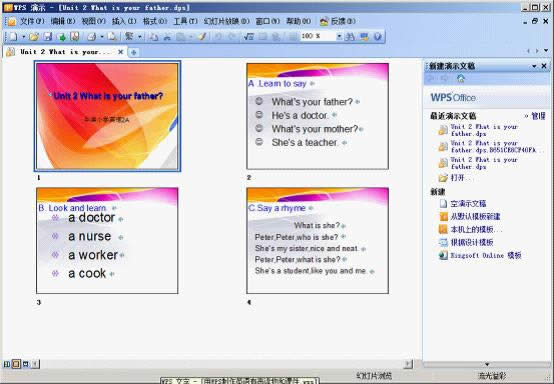This screenshot has height=384, width=554.
Task: Click the plus icon to add new tab
Action: click(x=134, y=52)
